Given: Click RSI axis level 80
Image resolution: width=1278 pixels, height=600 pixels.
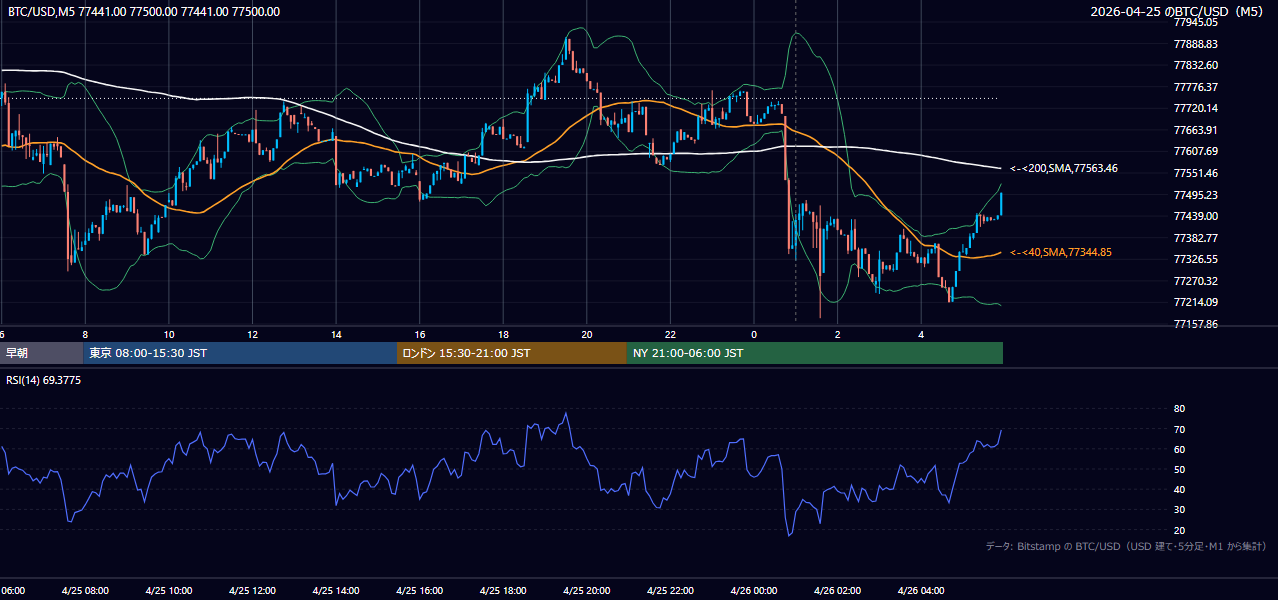Looking at the screenshot, I should [1179, 409].
